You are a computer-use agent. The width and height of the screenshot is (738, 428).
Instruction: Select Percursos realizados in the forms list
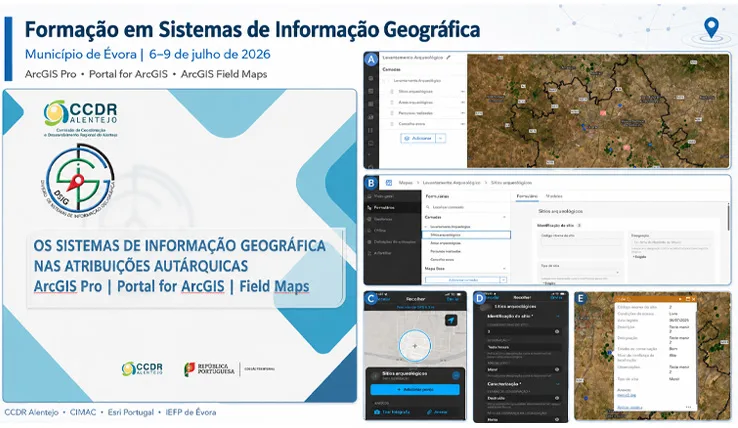pyautogui.click(x=445, y=251)
